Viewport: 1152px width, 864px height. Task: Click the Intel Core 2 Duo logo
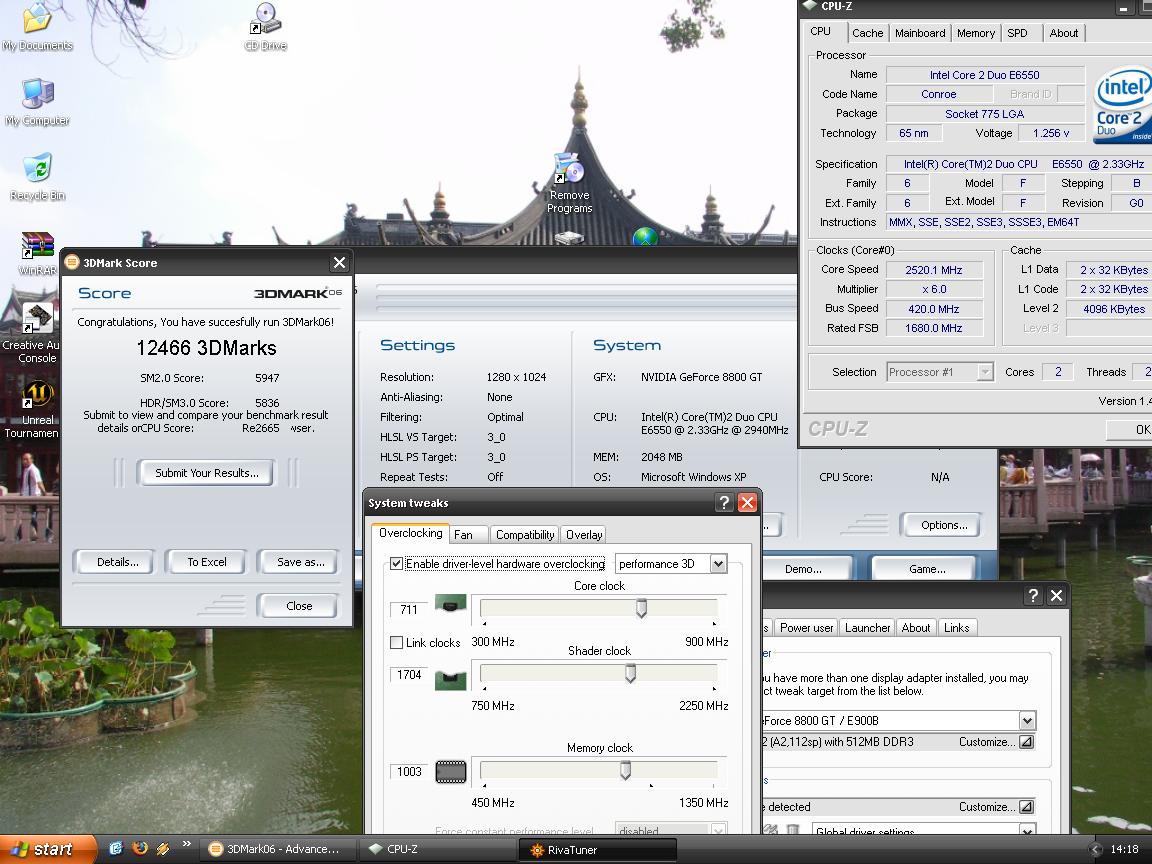(1121, 104)
